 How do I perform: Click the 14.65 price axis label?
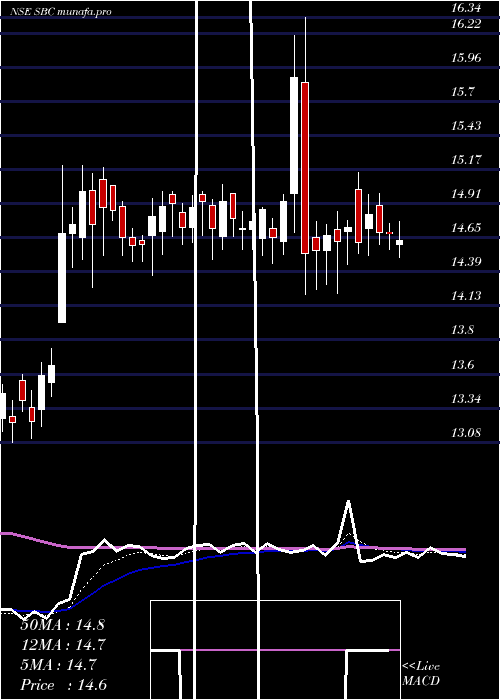coord(466,228)
